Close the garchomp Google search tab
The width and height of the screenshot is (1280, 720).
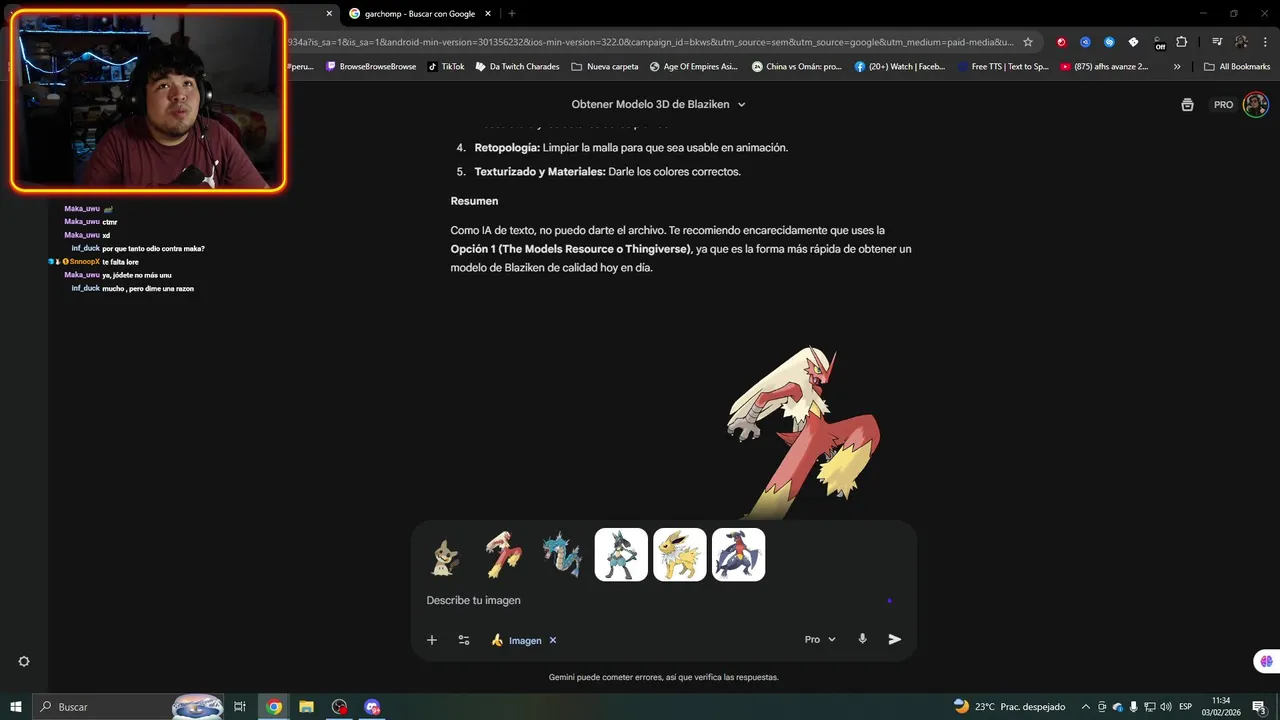488,14
